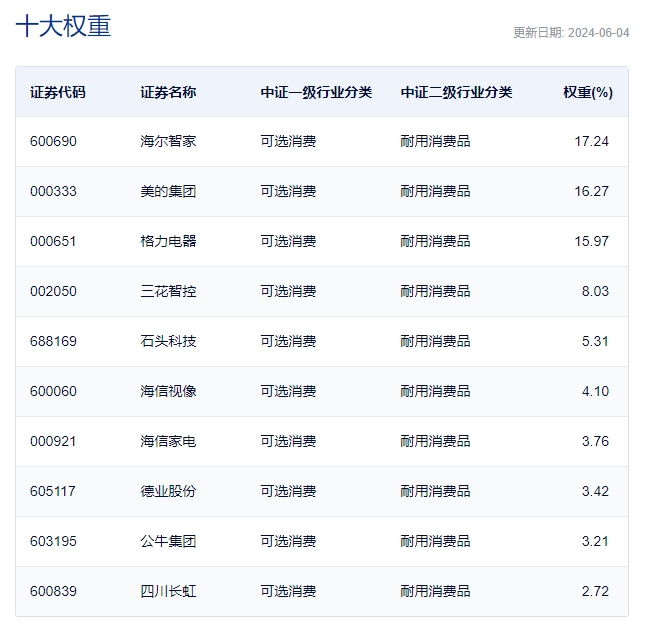Click weight value 3.21

point(595,542)
